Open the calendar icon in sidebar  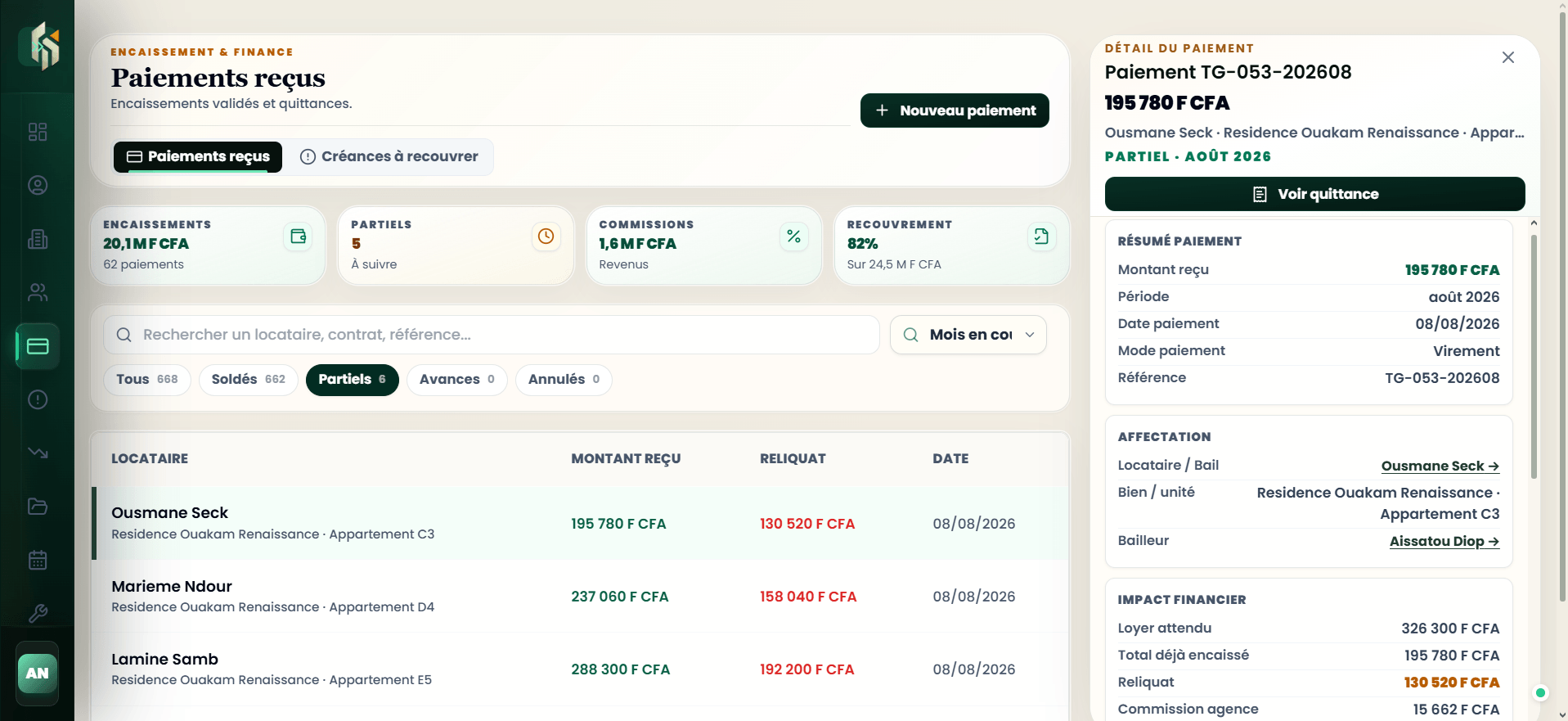[38, 560]
